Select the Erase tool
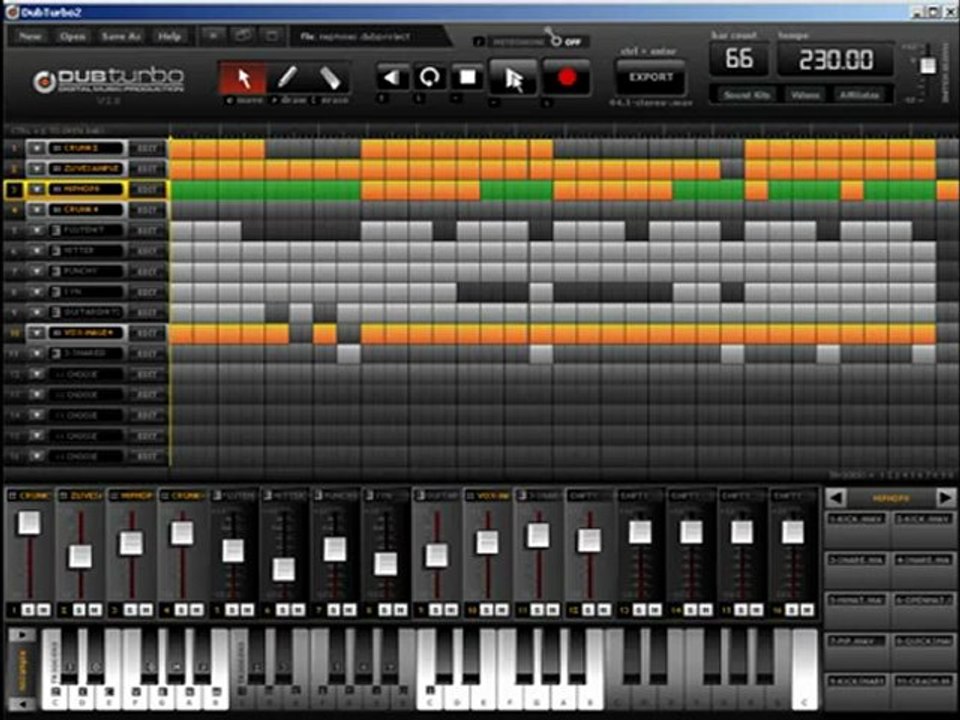 pos(329,78)
